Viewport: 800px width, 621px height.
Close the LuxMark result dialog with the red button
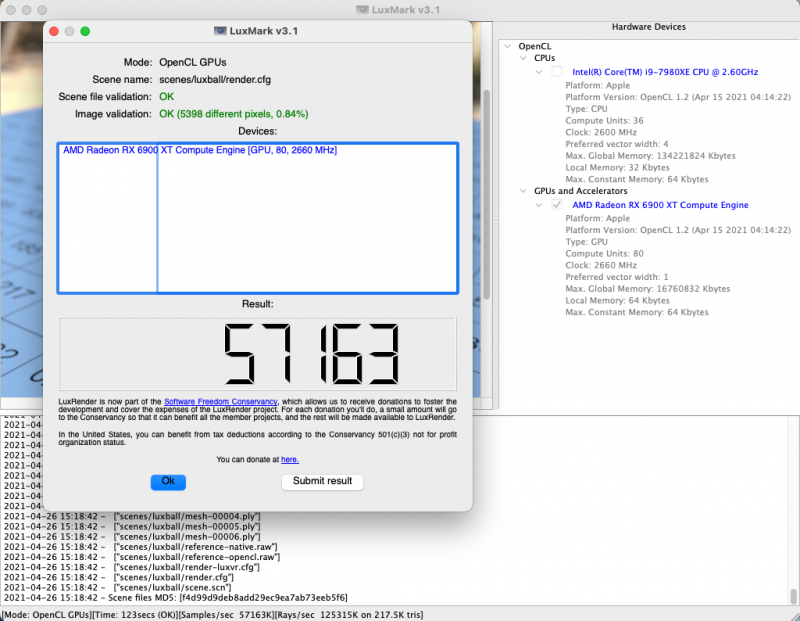click(54, 31)
